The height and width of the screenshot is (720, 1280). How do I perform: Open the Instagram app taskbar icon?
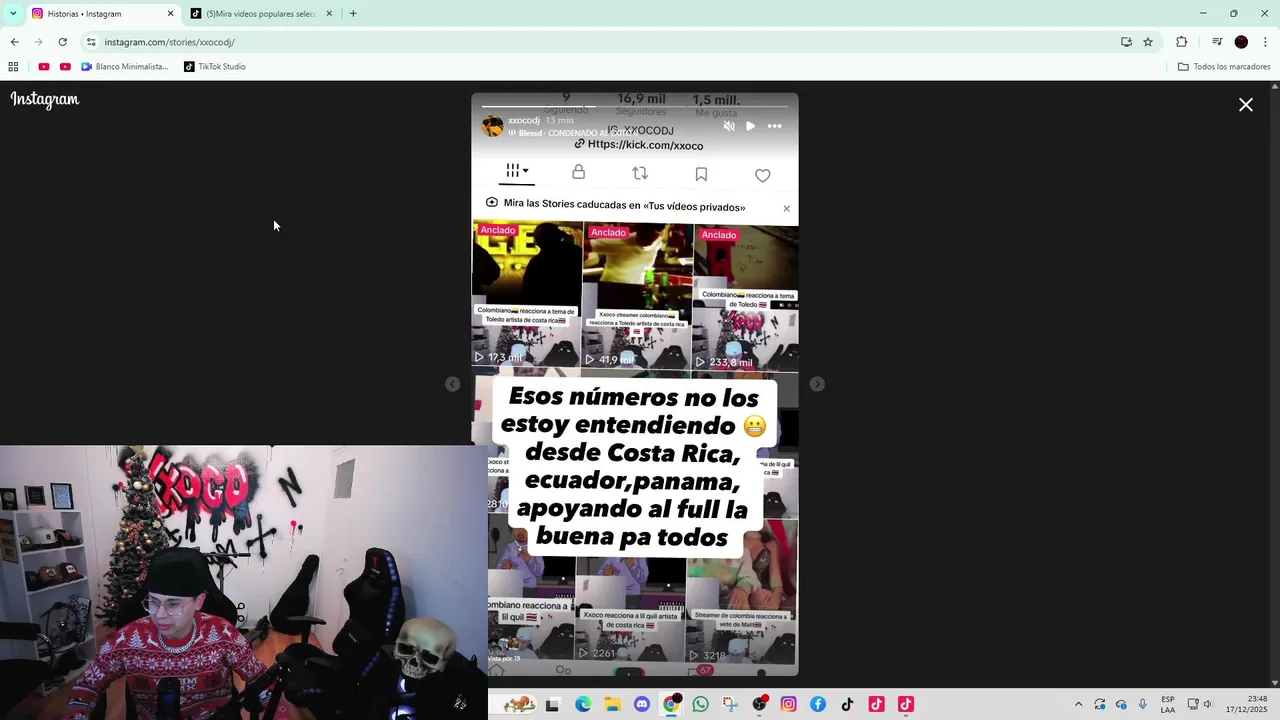coord(788,704)
